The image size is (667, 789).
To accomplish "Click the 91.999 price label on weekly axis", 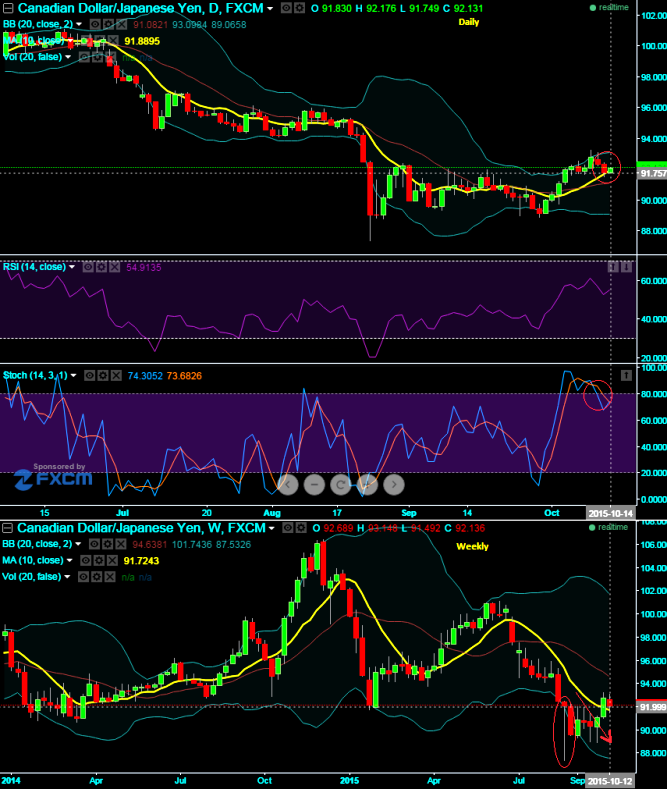I will 652,707.
